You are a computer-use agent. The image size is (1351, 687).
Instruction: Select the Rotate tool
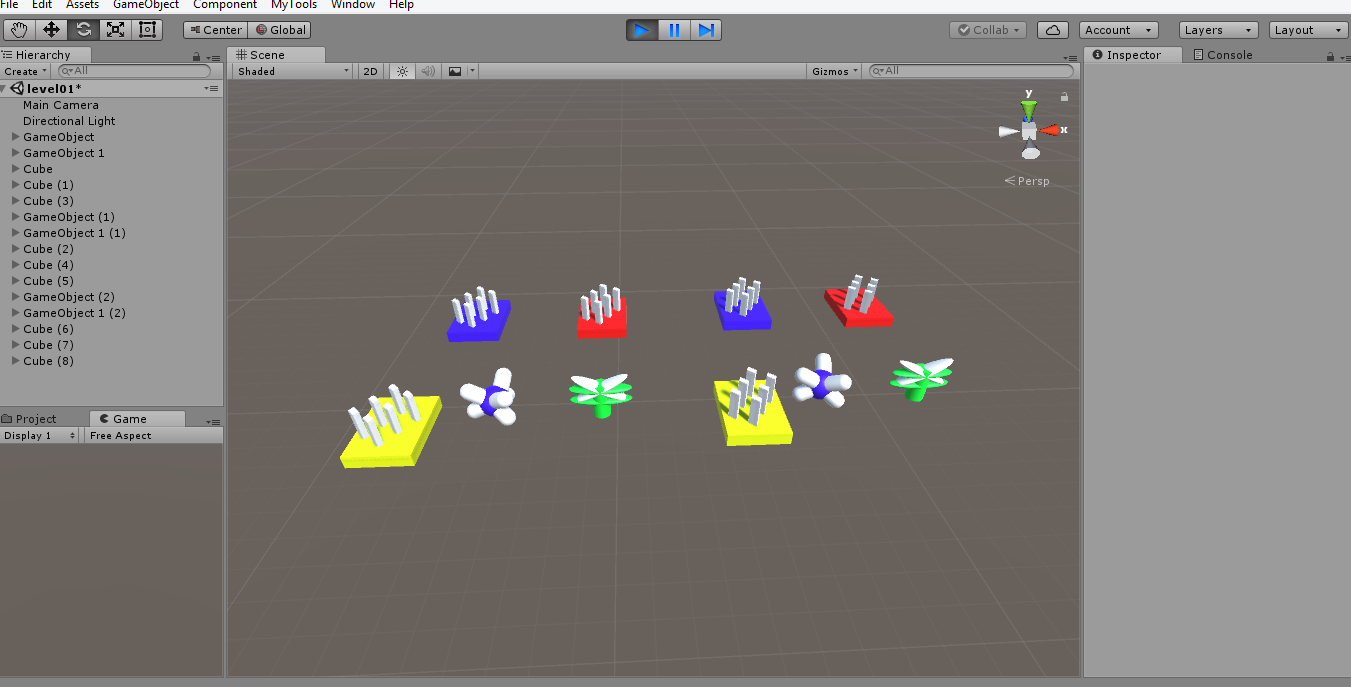tap(85, 30)
